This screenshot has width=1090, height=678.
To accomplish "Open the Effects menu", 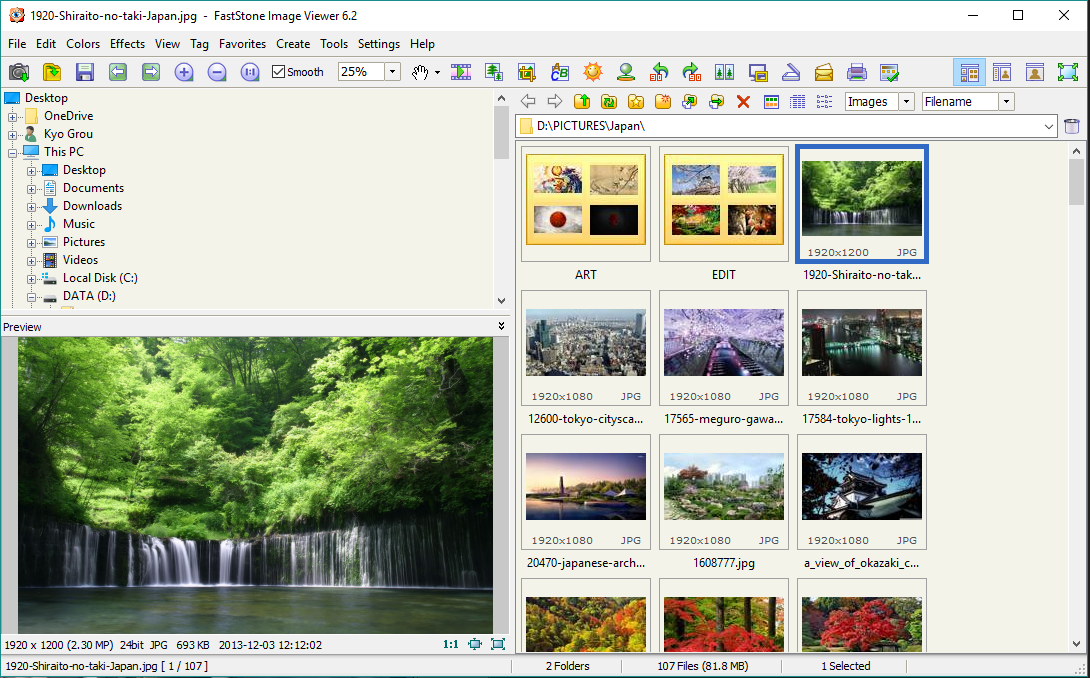I will (127, 44).
